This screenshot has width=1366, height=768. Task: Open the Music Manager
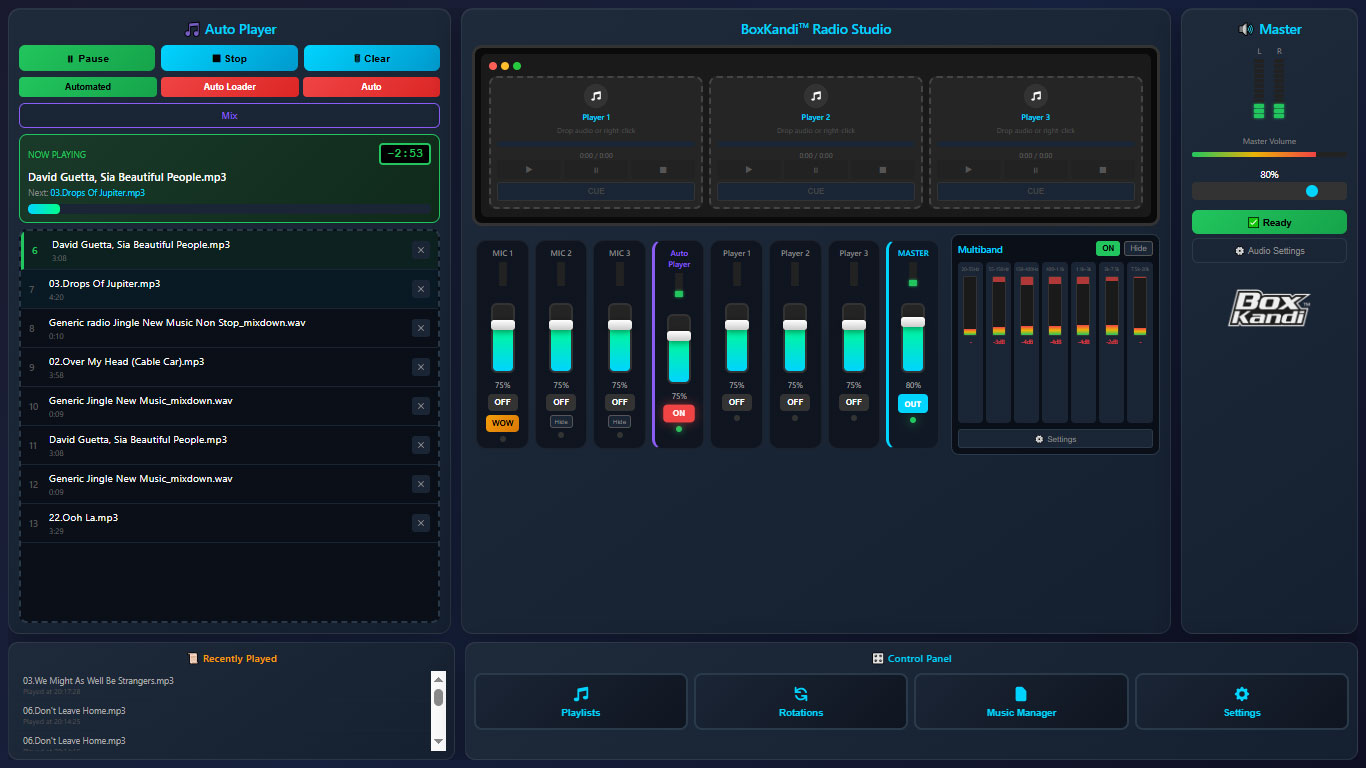point(1021,702)
